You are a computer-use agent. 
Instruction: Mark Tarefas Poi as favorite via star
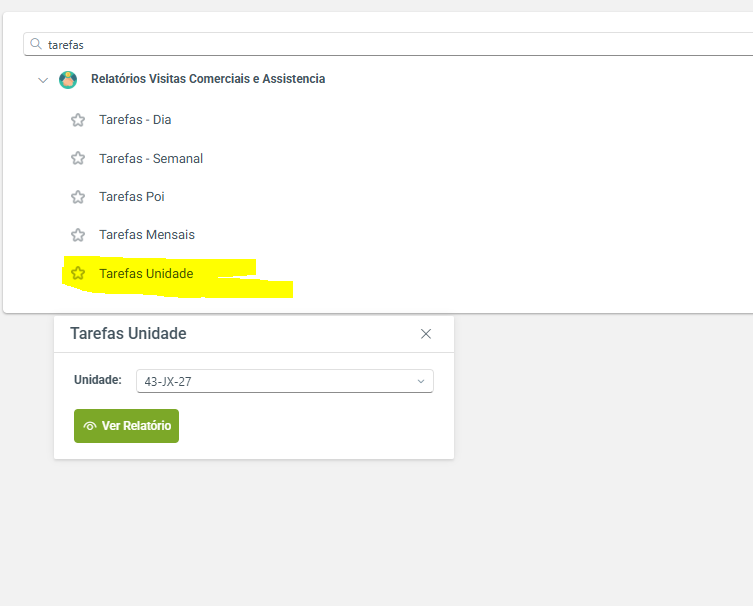[x=78, y=197]
